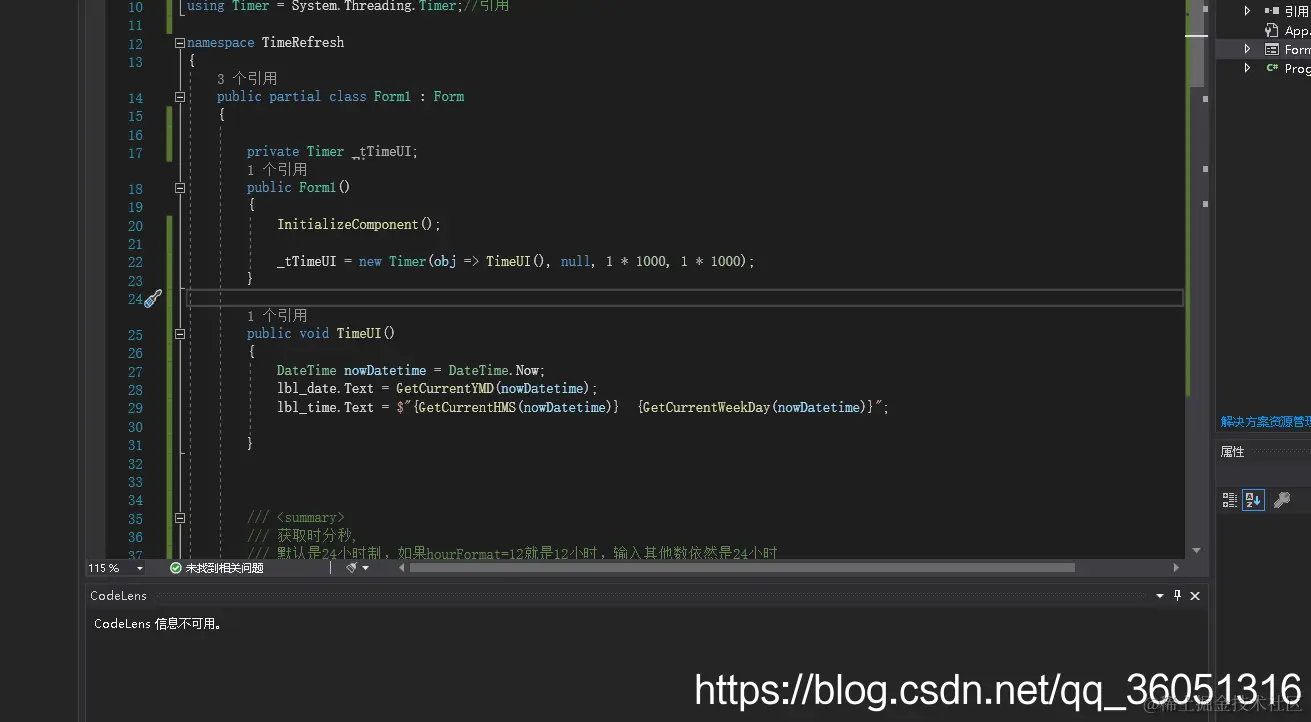The image size is (1311, 722).
Task: Collapse the Form1 class outlining region
Action: [179, 97]
